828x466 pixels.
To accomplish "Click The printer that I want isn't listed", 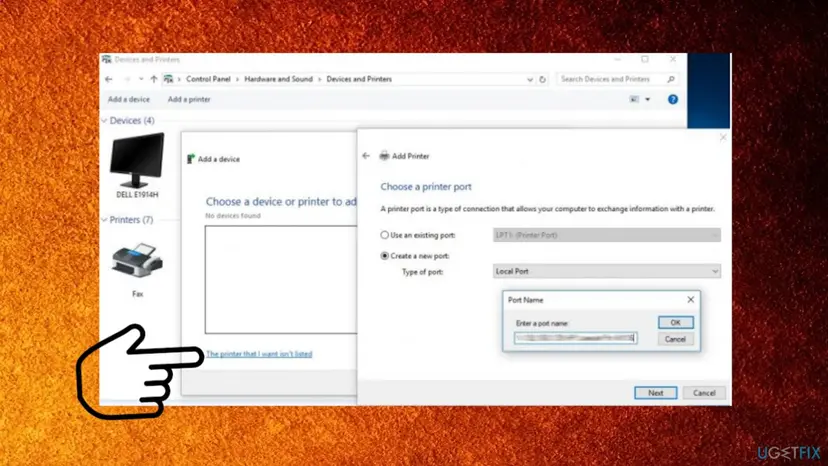I will [x=259, y=354].
